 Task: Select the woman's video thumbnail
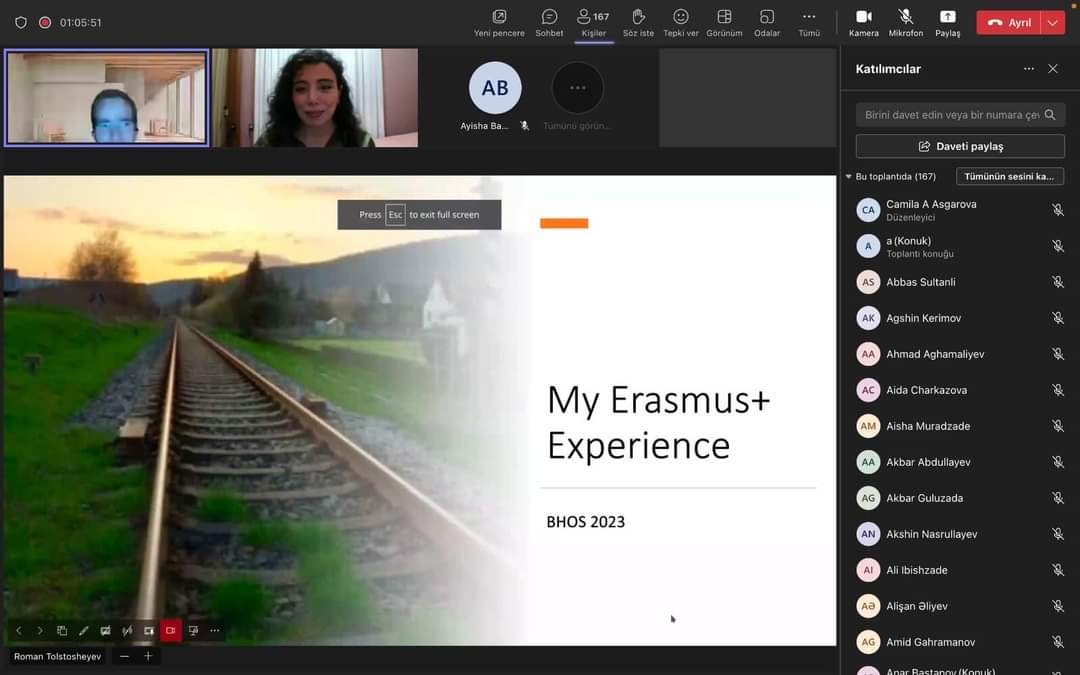[315, 97]
